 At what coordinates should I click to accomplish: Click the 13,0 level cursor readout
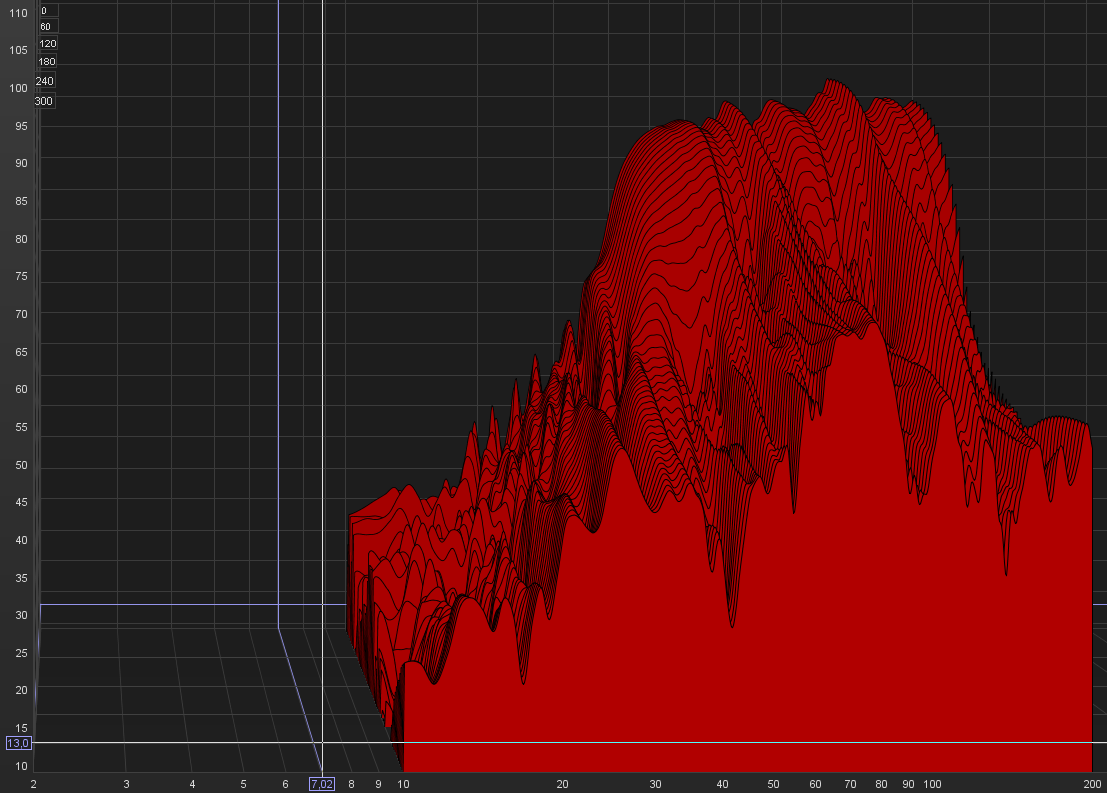tap(18, 743)
